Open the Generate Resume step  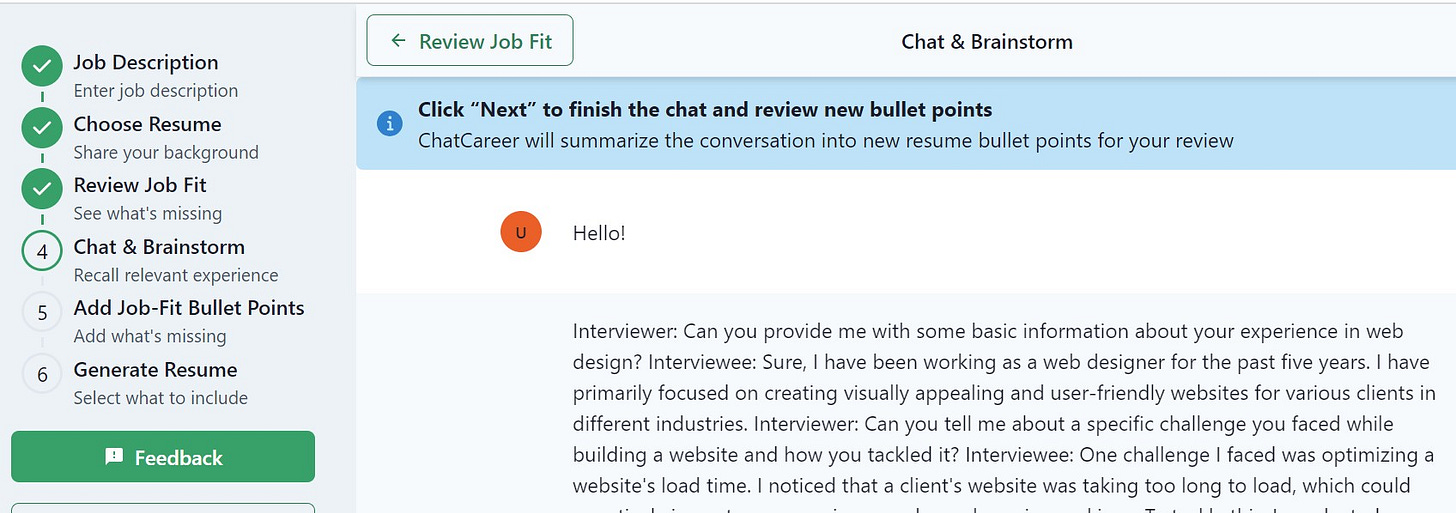click(156, 370)
